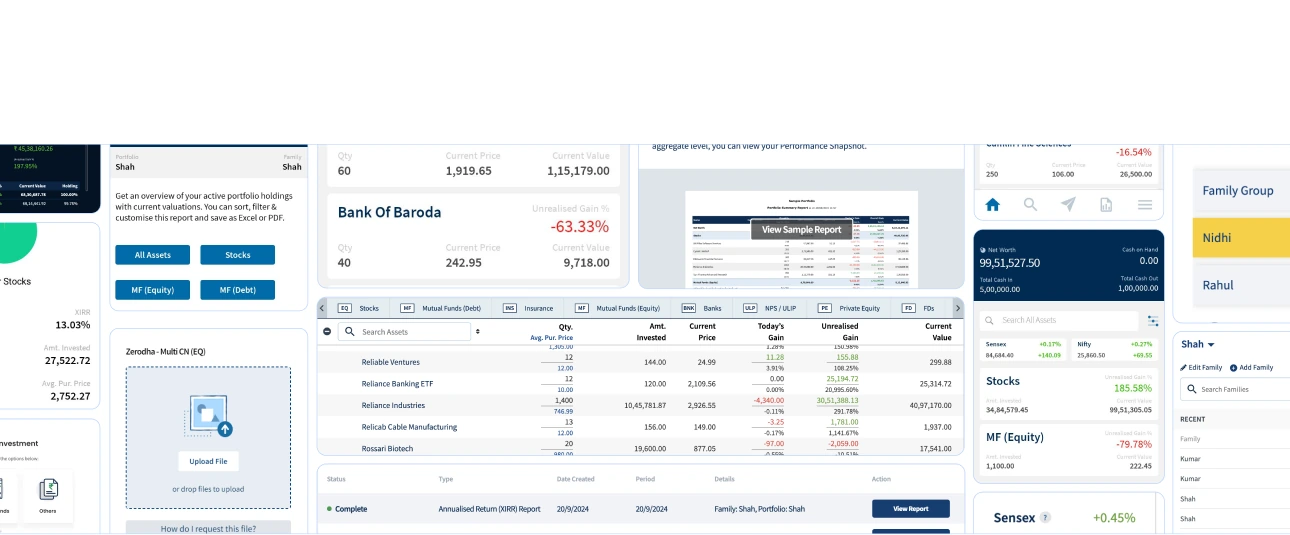Click the PE badge icon for Private Equity

coord(825,309)
